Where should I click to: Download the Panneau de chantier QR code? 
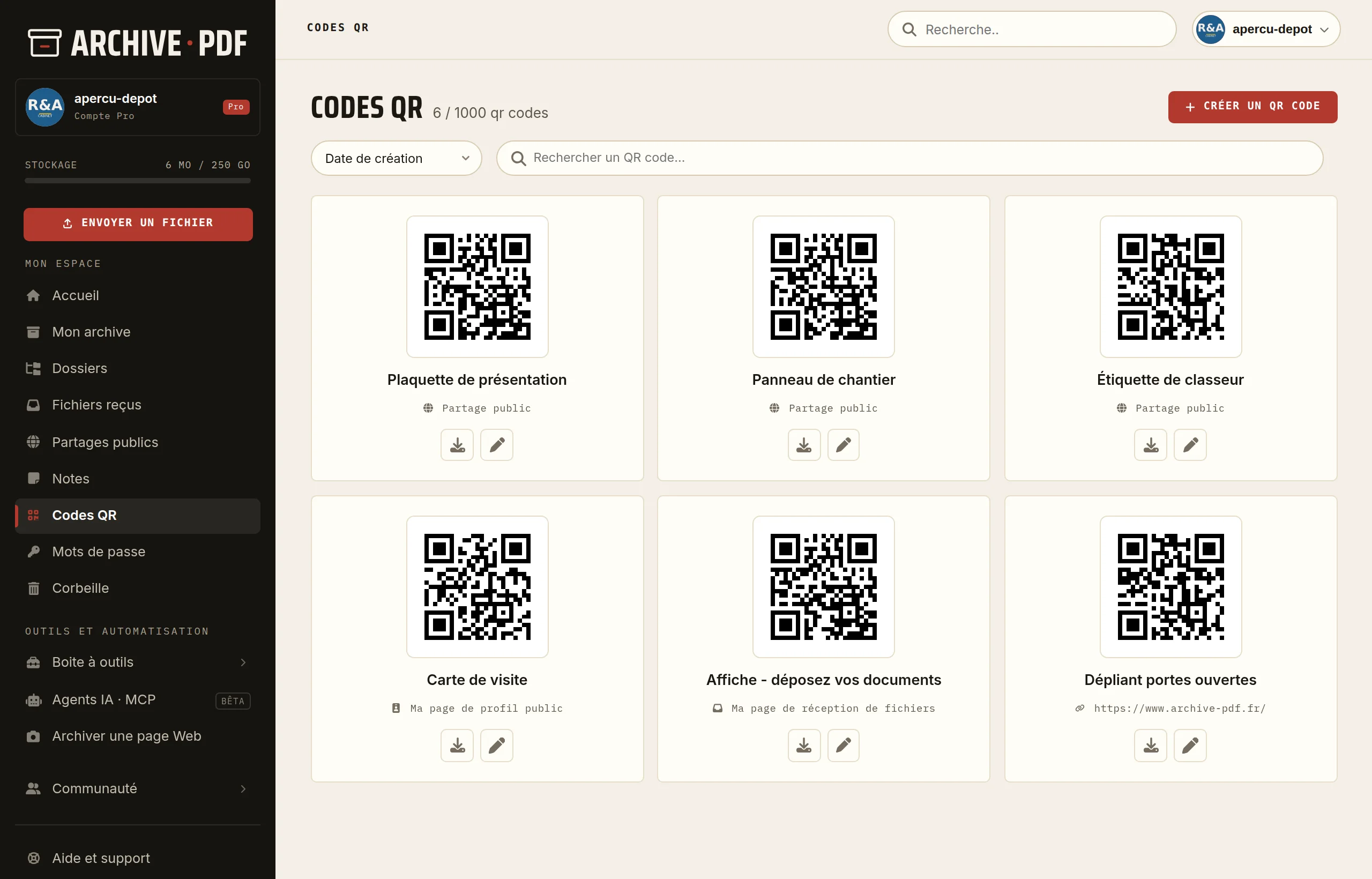[804, 445]
